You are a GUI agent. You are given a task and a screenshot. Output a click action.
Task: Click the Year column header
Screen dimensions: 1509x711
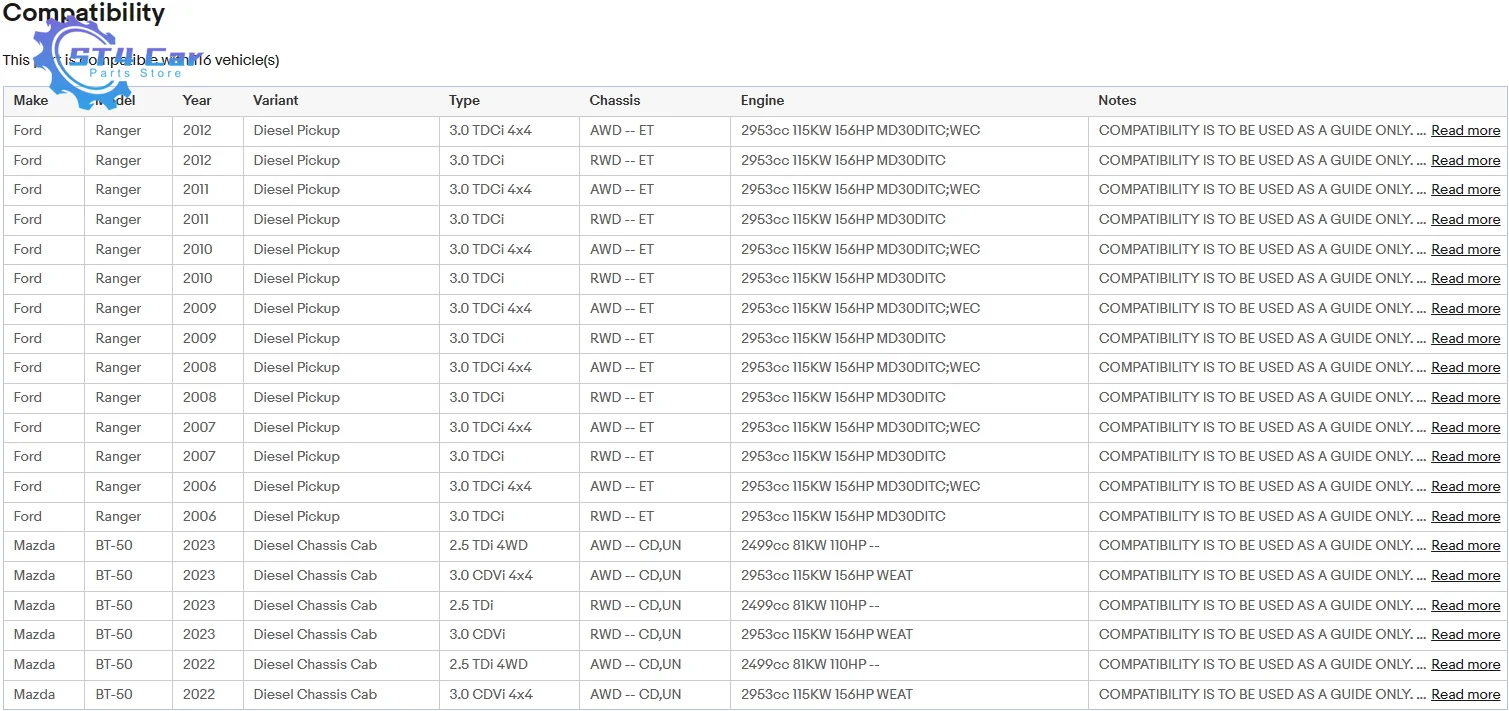197,100
